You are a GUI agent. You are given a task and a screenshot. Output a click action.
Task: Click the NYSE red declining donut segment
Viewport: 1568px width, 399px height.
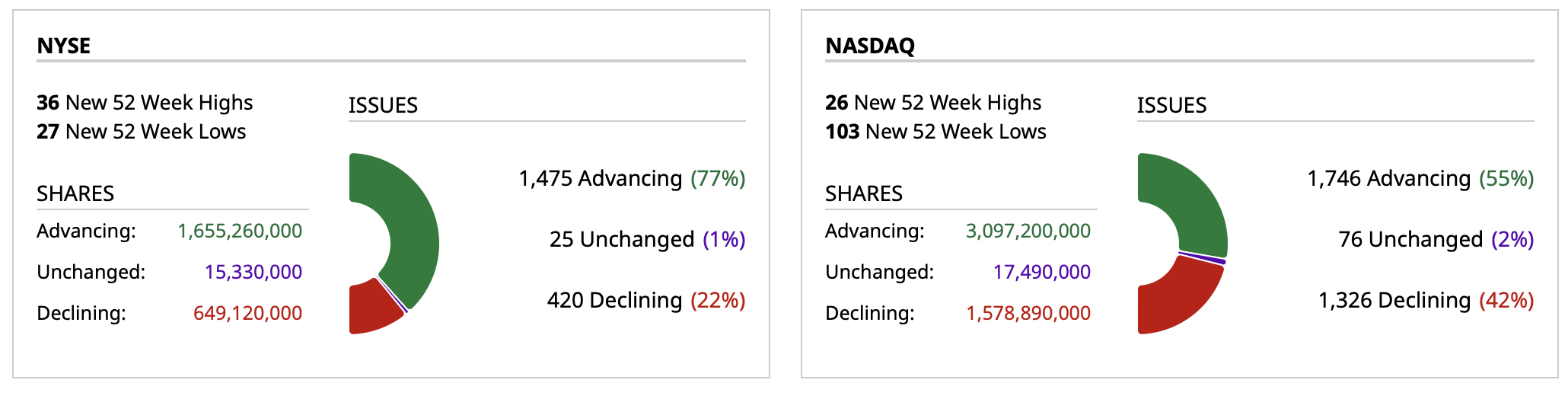(371, 308)
